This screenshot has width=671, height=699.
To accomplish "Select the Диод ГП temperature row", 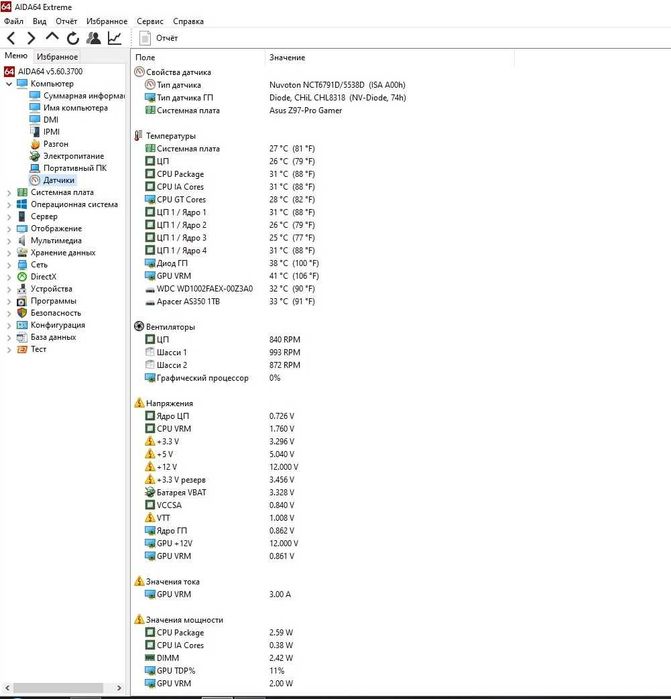I will coord(232,263).
